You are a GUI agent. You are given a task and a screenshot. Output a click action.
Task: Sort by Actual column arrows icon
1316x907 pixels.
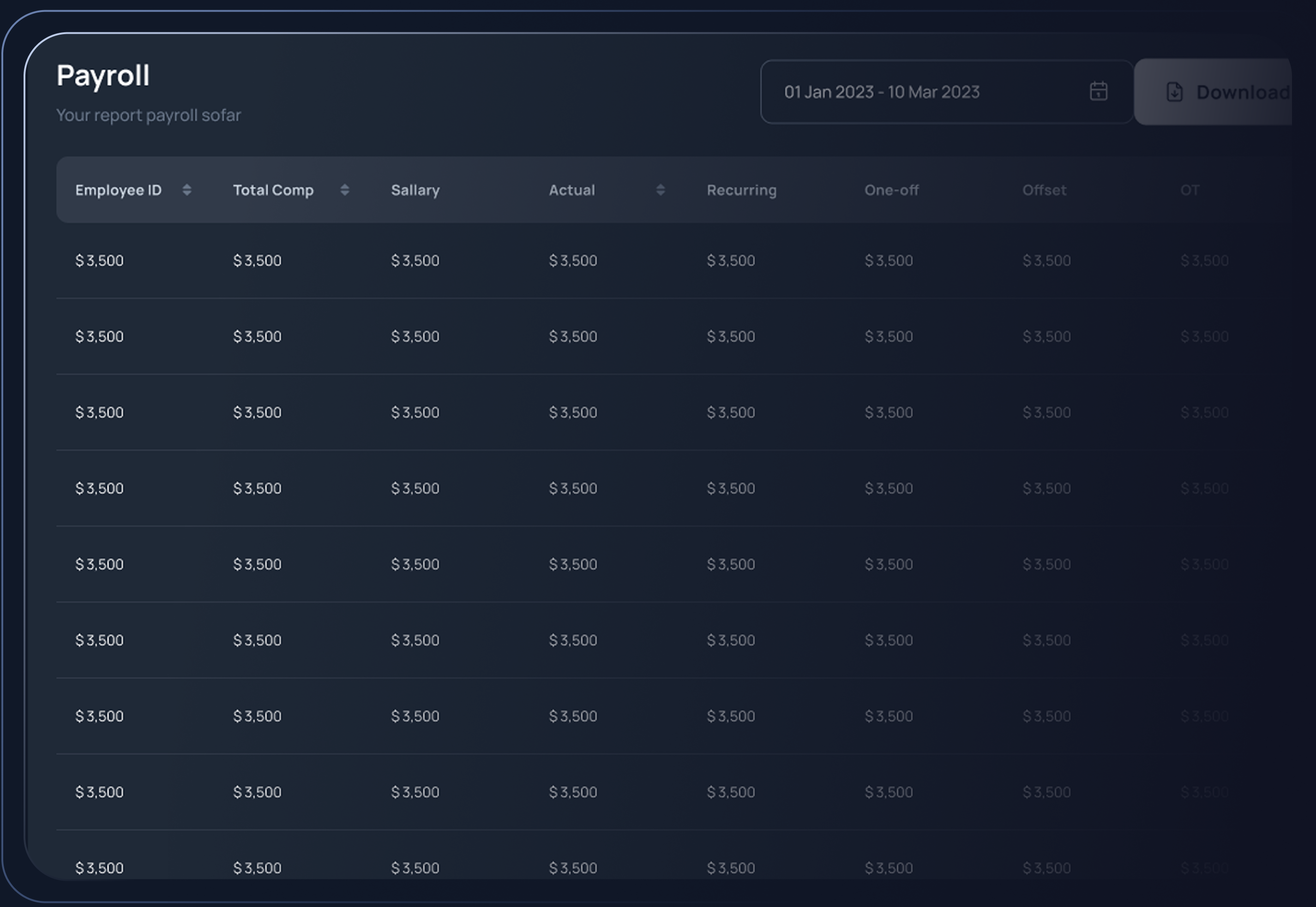pos(660,190)
